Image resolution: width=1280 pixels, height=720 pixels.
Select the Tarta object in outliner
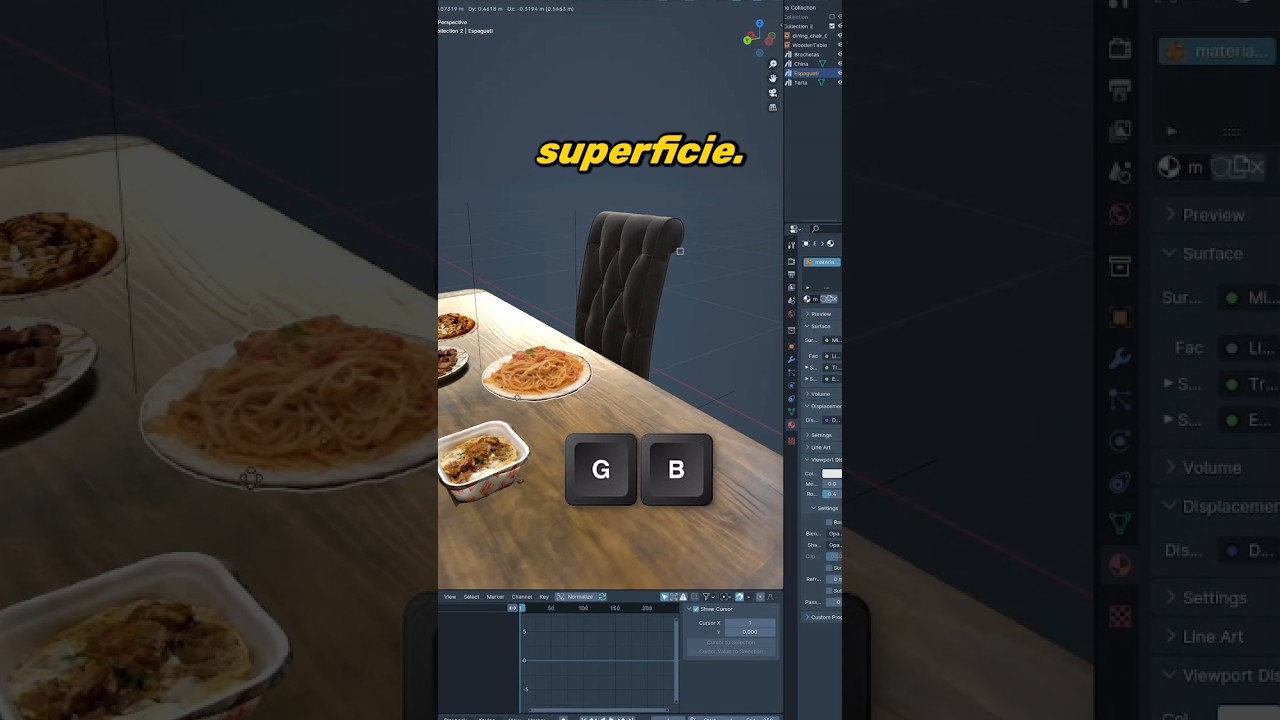[x=801, y=82]
